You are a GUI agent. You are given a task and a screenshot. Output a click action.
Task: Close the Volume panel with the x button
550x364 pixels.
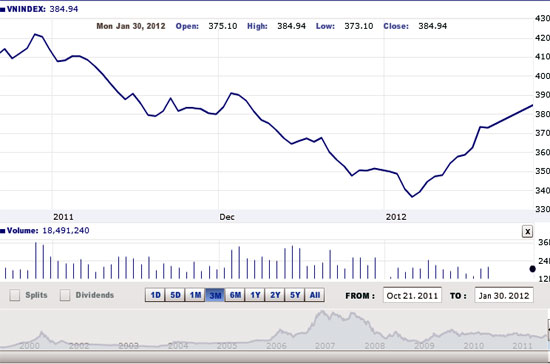click(x=527, y=232)
